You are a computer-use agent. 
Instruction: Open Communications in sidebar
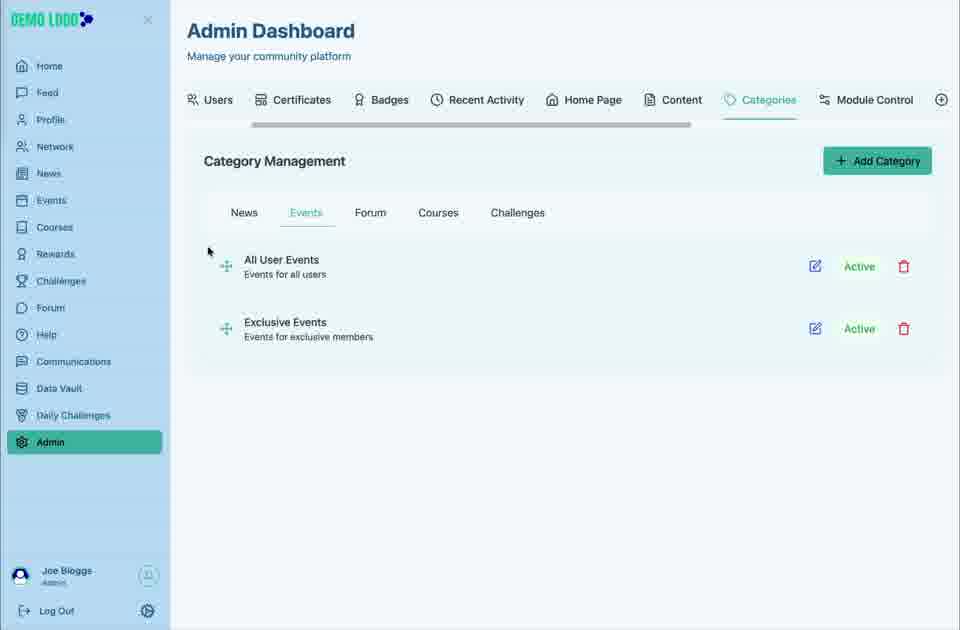[84, 362]
